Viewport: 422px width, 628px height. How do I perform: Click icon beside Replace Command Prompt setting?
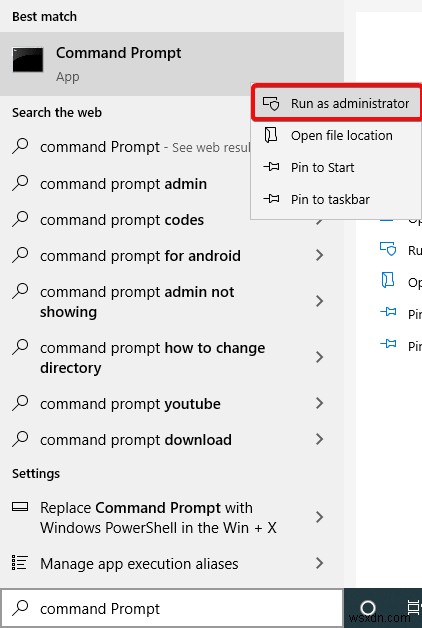point(20,507)
